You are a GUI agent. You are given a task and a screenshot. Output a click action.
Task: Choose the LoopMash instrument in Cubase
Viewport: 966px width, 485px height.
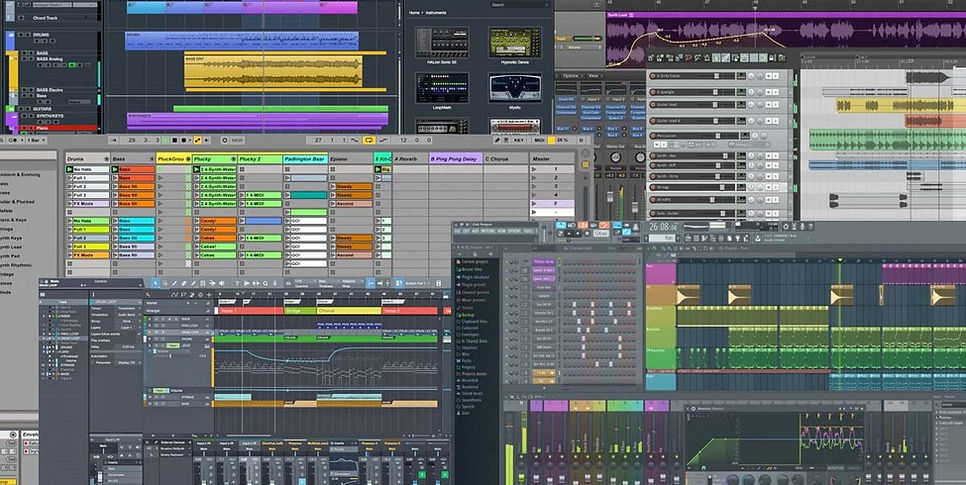442,88
